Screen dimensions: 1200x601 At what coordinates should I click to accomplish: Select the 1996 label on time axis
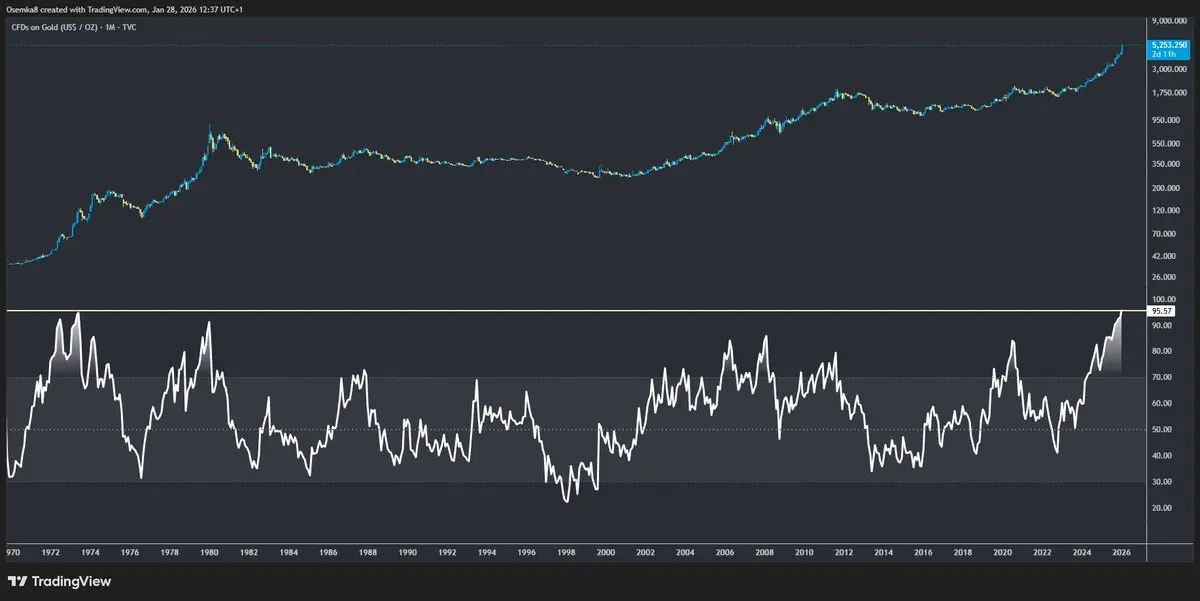526,551
